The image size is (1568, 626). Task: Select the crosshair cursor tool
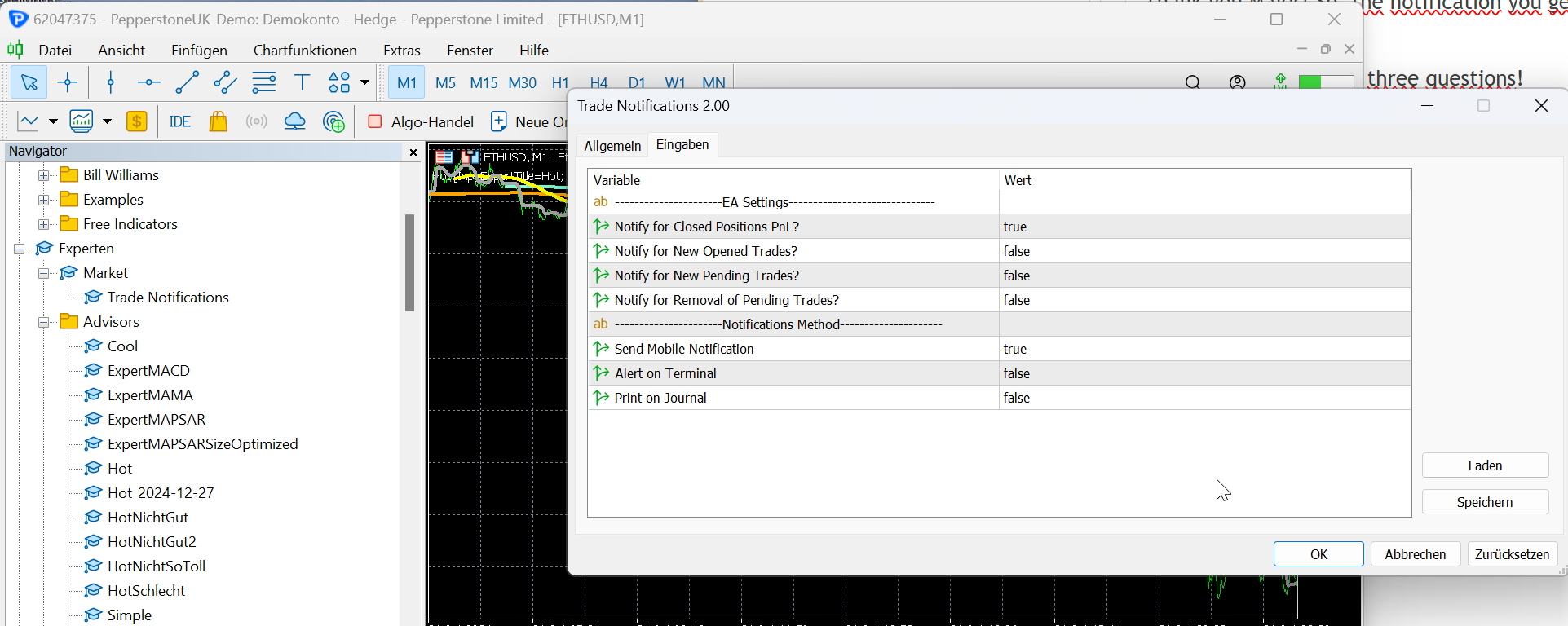coord(68,82)
